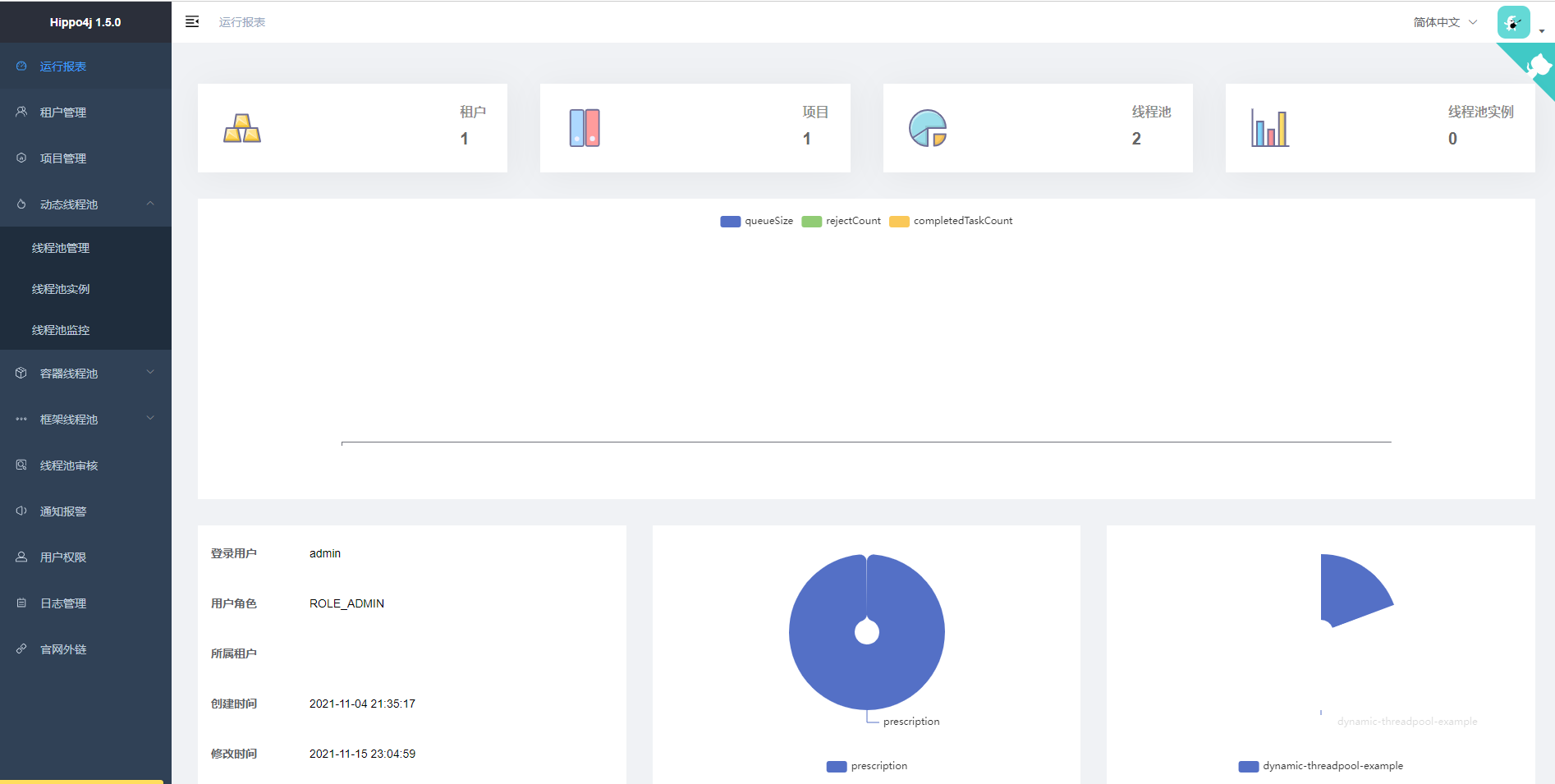Click the project folders icon
Image resolution: width=1555 pixels, height=784 pixels.
(585, 128)
